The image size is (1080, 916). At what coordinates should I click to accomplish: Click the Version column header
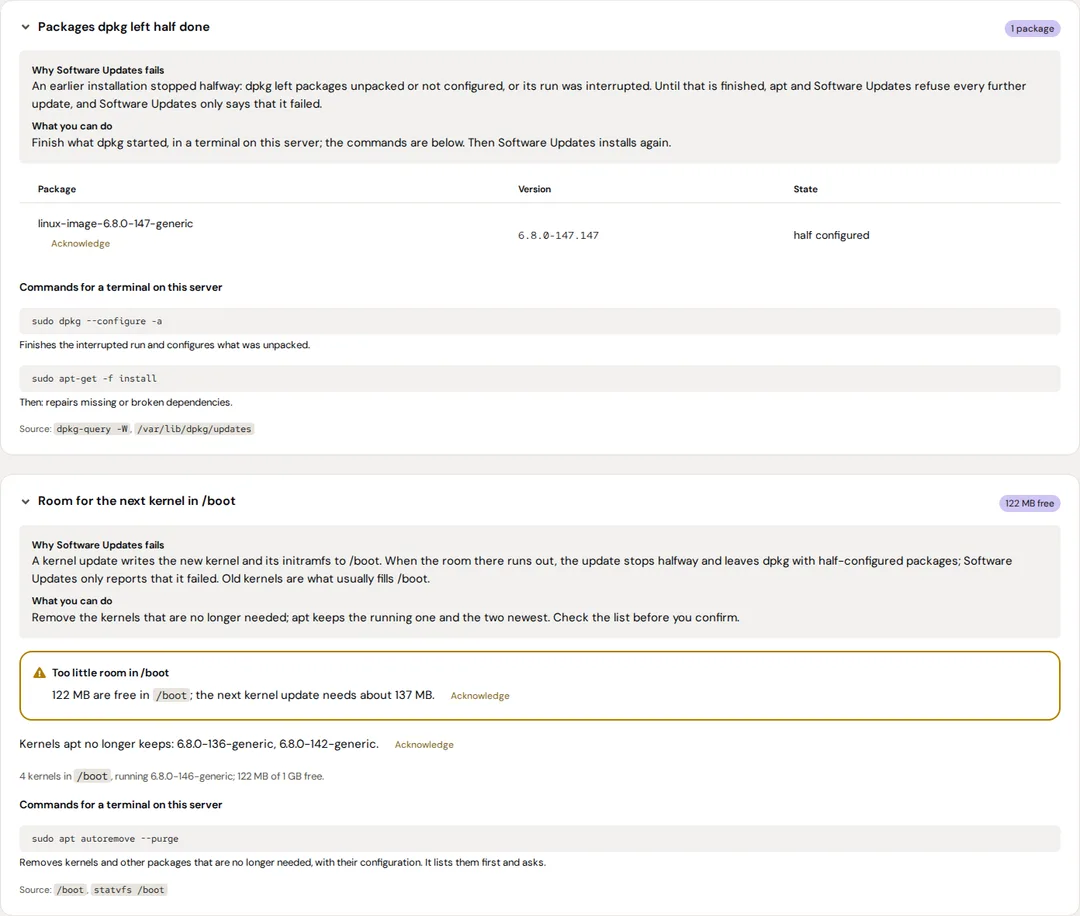(x=534, y=189)
